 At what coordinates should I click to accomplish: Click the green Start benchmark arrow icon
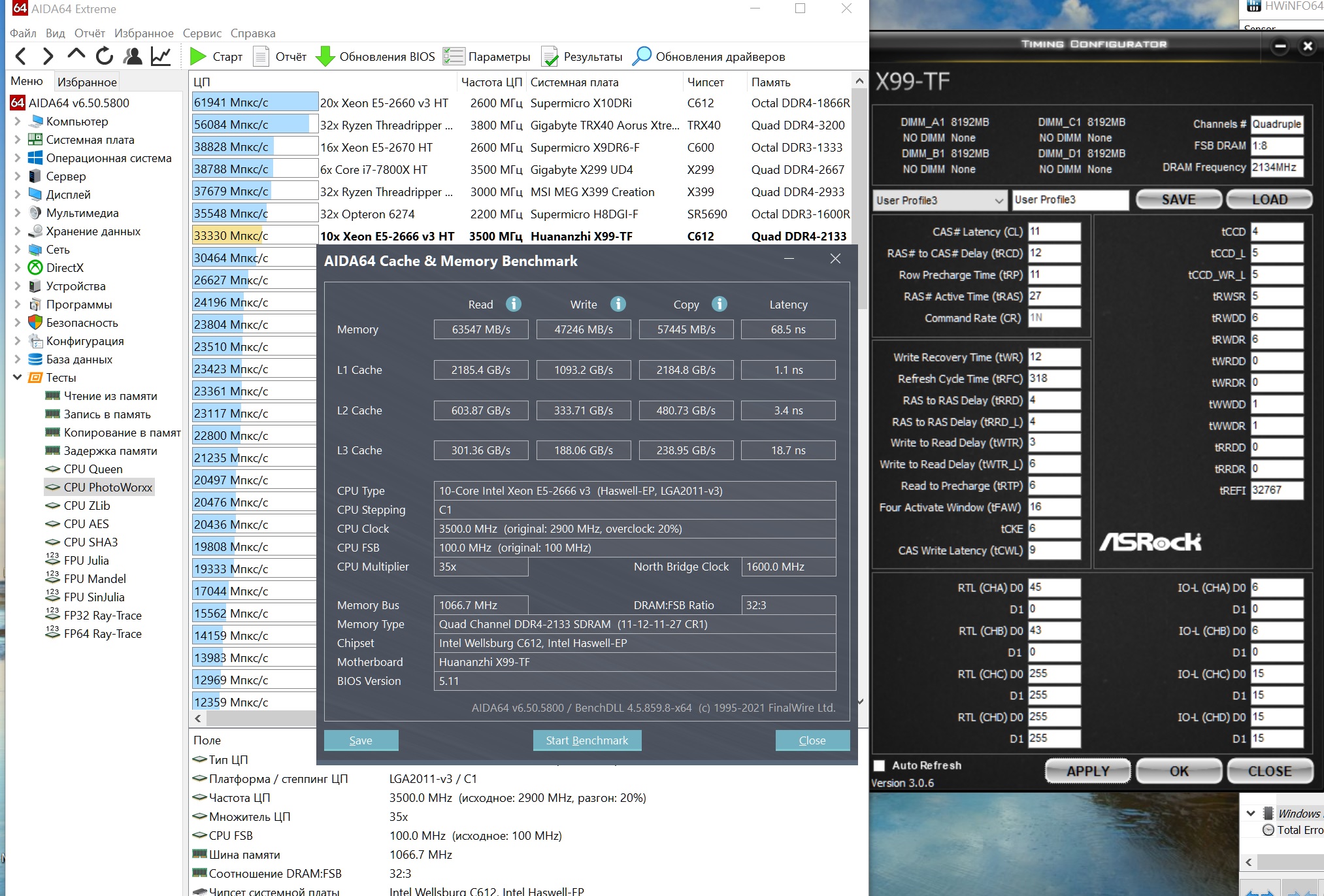197,57
